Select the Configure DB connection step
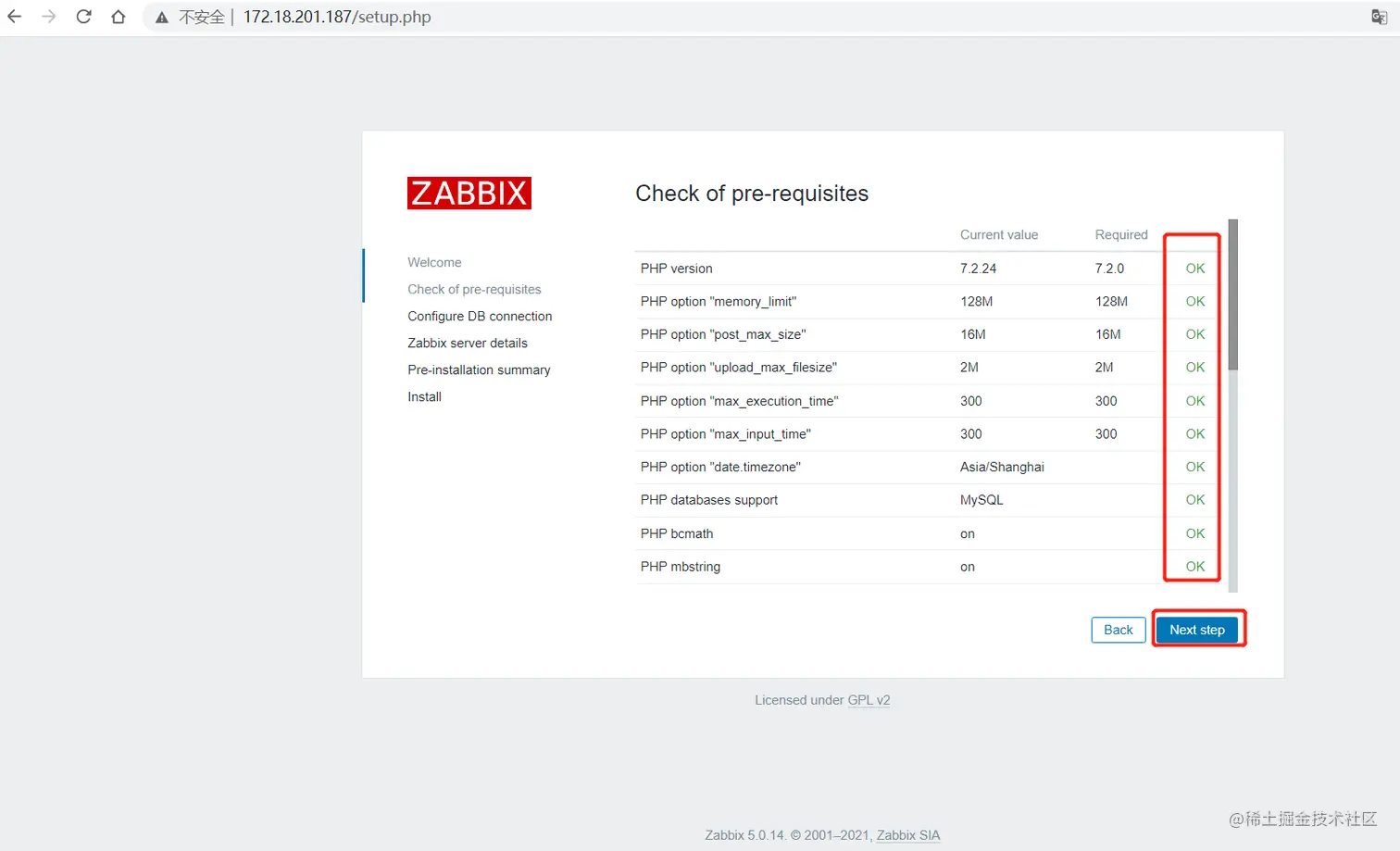 click(x=480, y=316)
